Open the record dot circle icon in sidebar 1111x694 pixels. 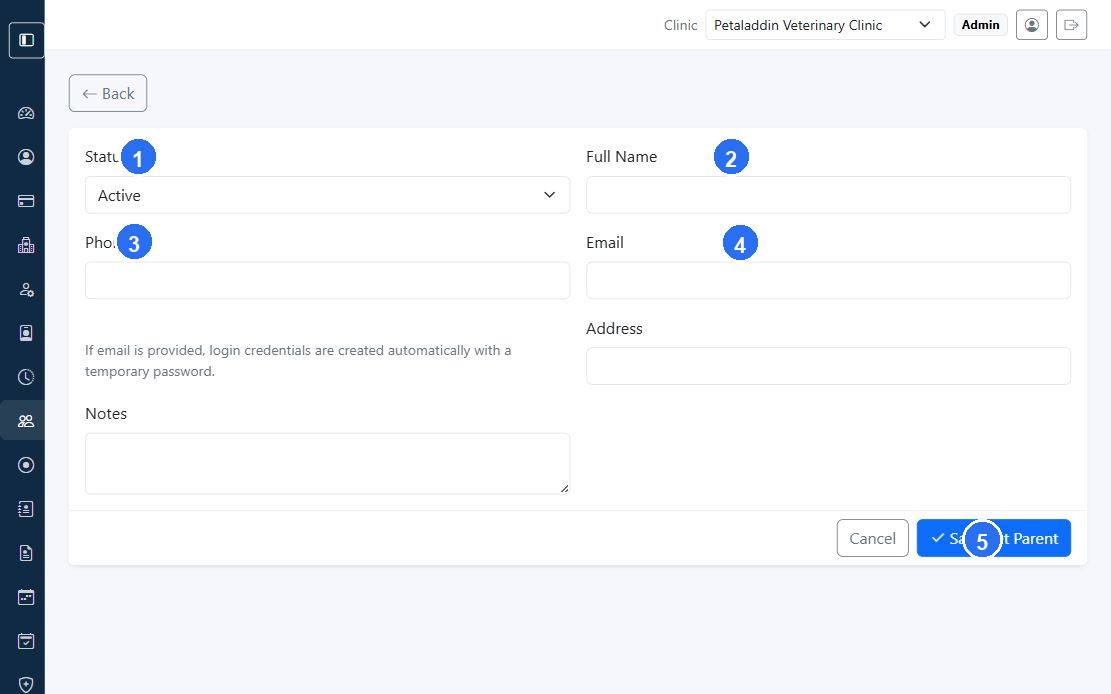tap(26, 465)
